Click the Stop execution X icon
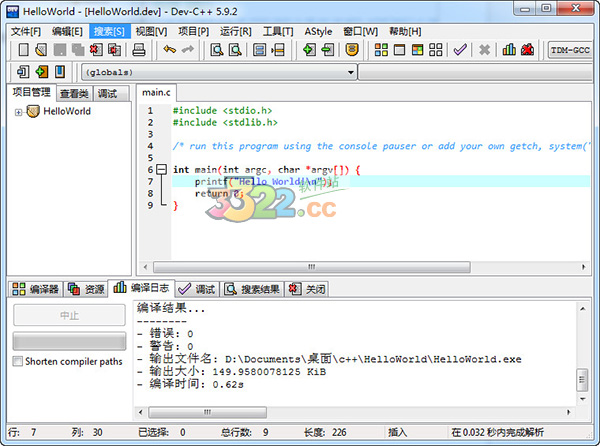Viewport: 600px width, 446px height. pos(484,50)
